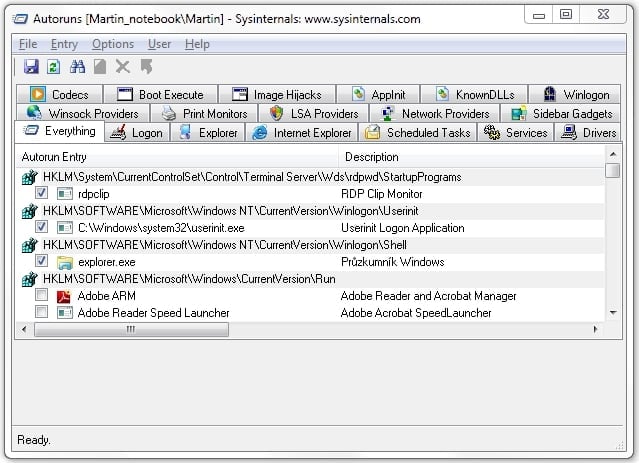Open the Network Providers tab
The image size is (639, 463).
434,113
